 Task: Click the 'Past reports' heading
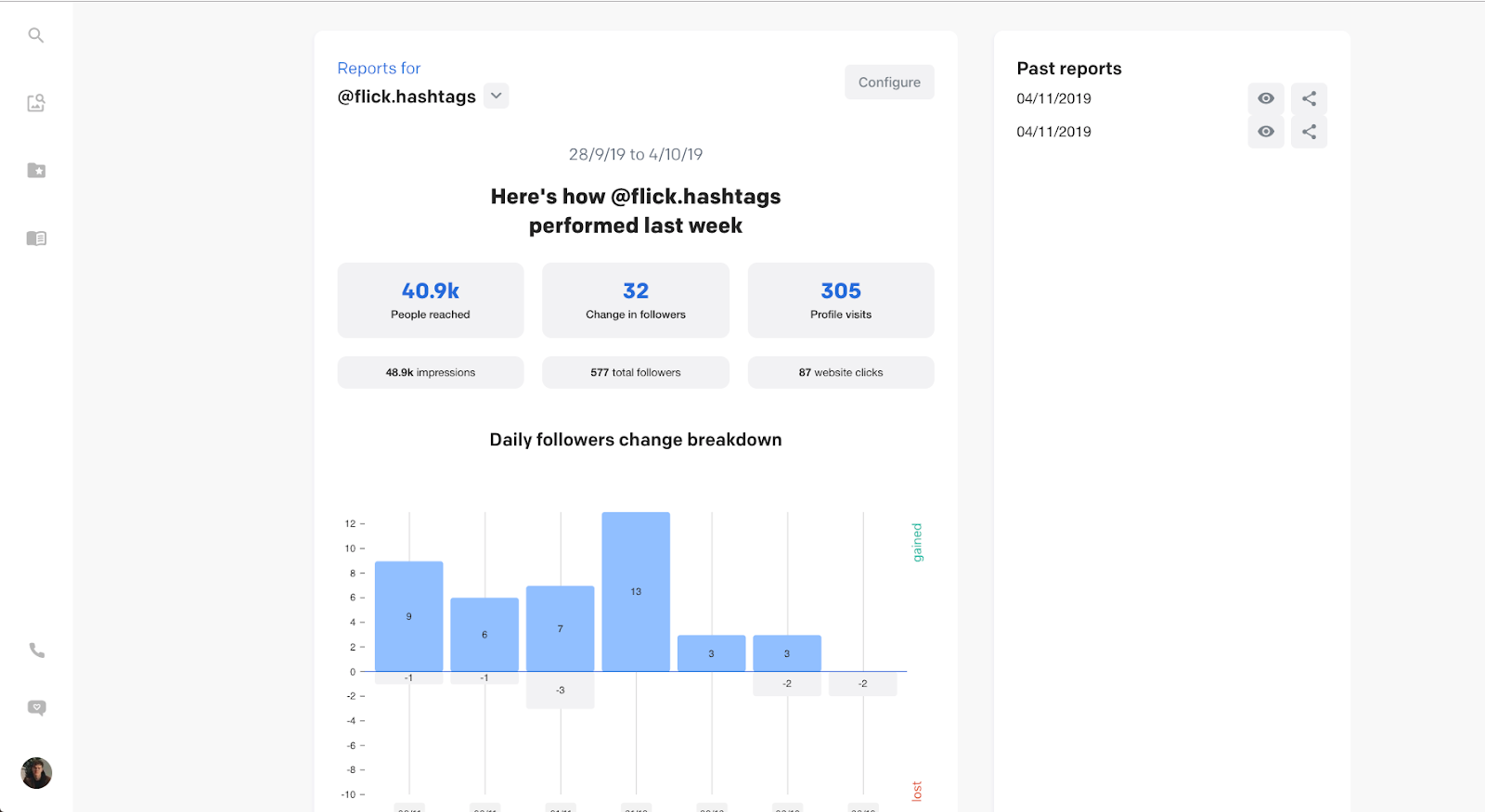click(1069, 69)
